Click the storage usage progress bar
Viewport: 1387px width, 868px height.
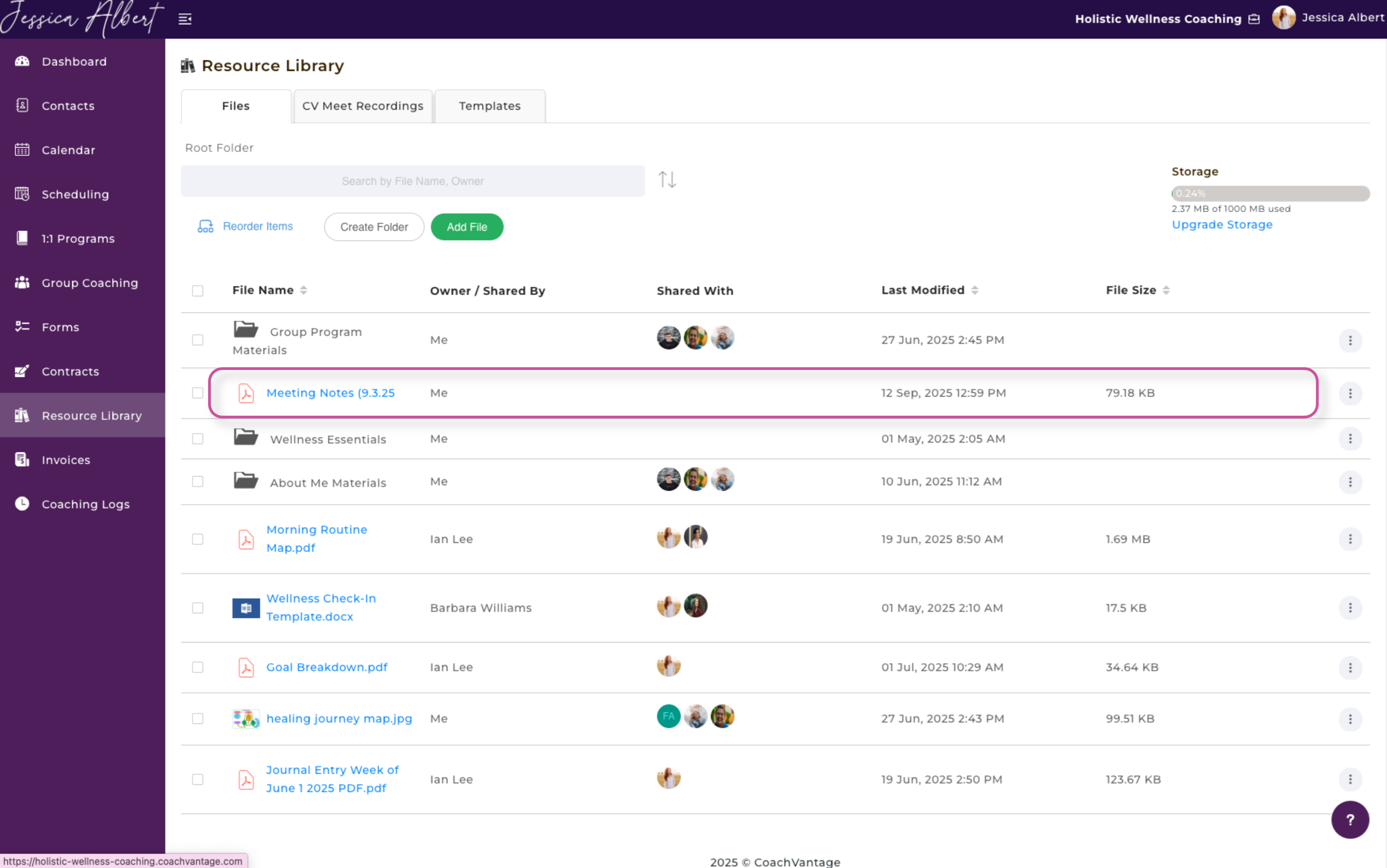click(1270, 193)
